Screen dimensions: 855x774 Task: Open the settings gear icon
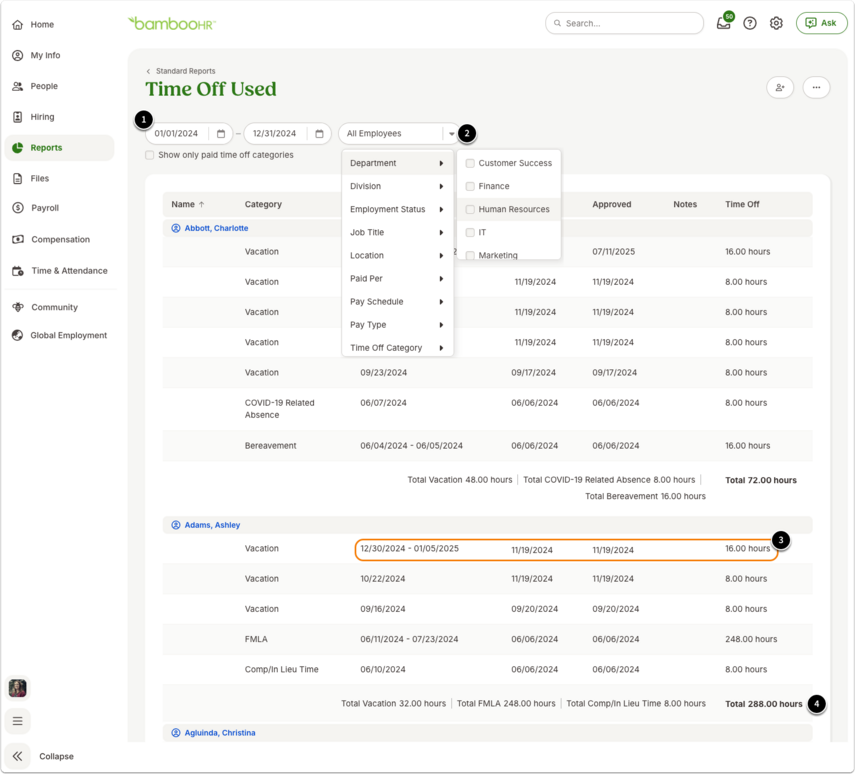click(776, 23)
